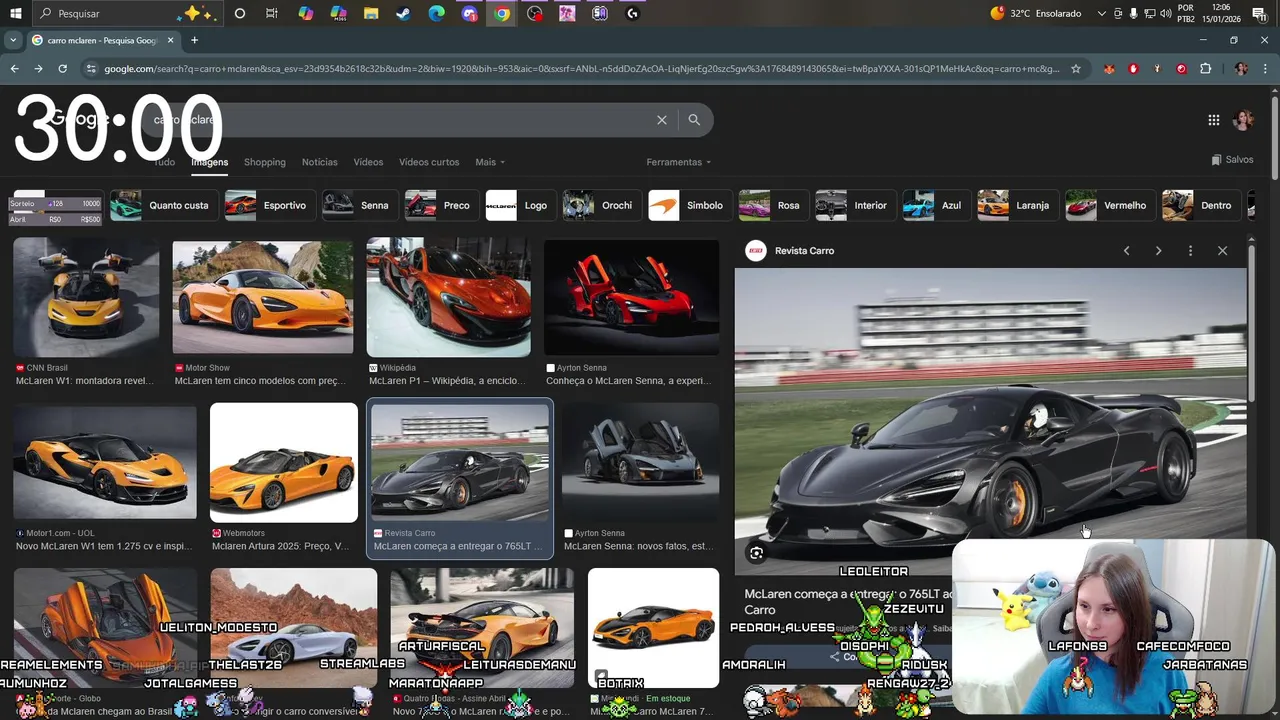Open the Google apps grid icon
1280x720 pixels.
coord(1213,120)
